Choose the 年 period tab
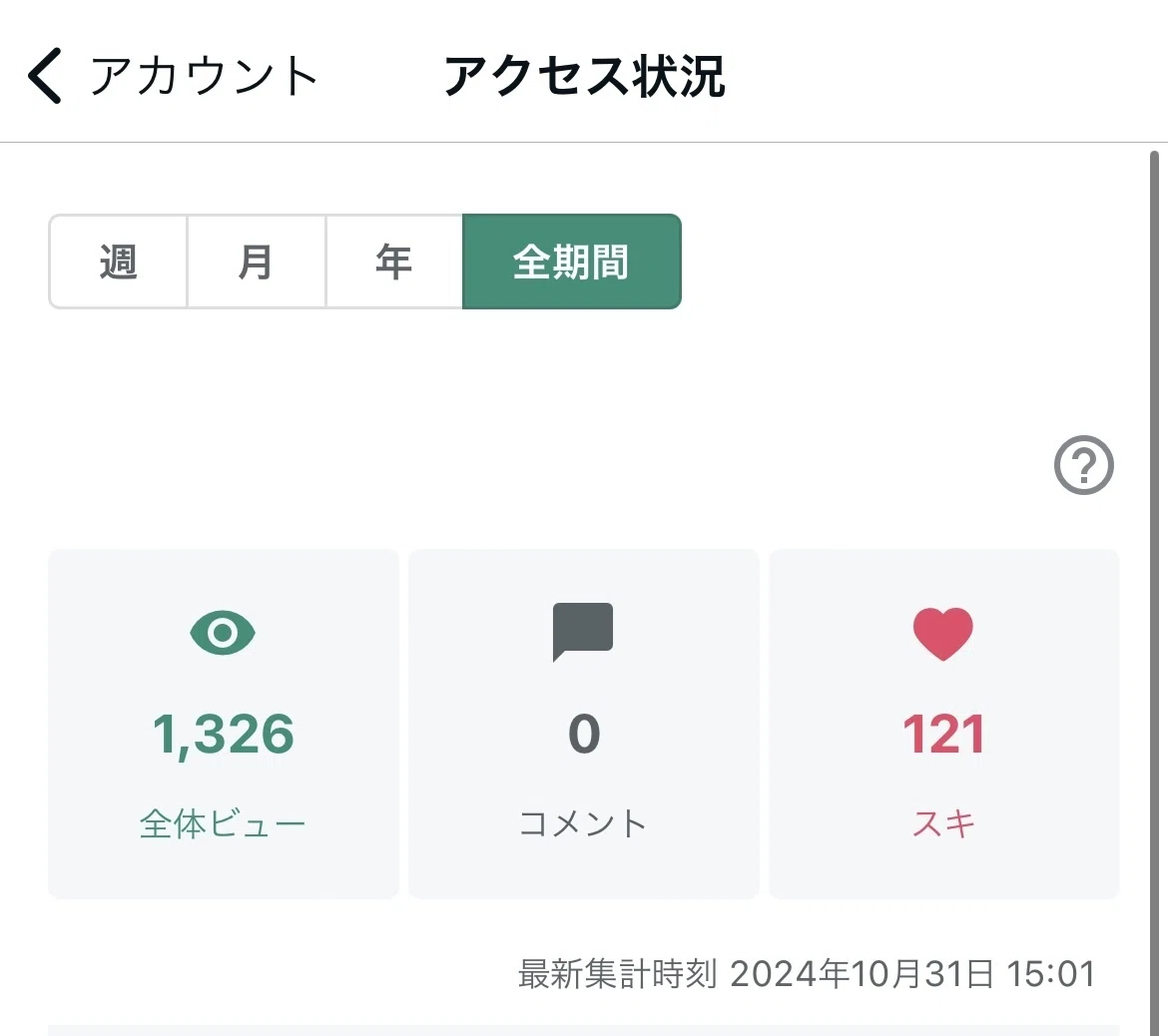The width and height of the screenshot is (1168, 1036). pos(394,261)
